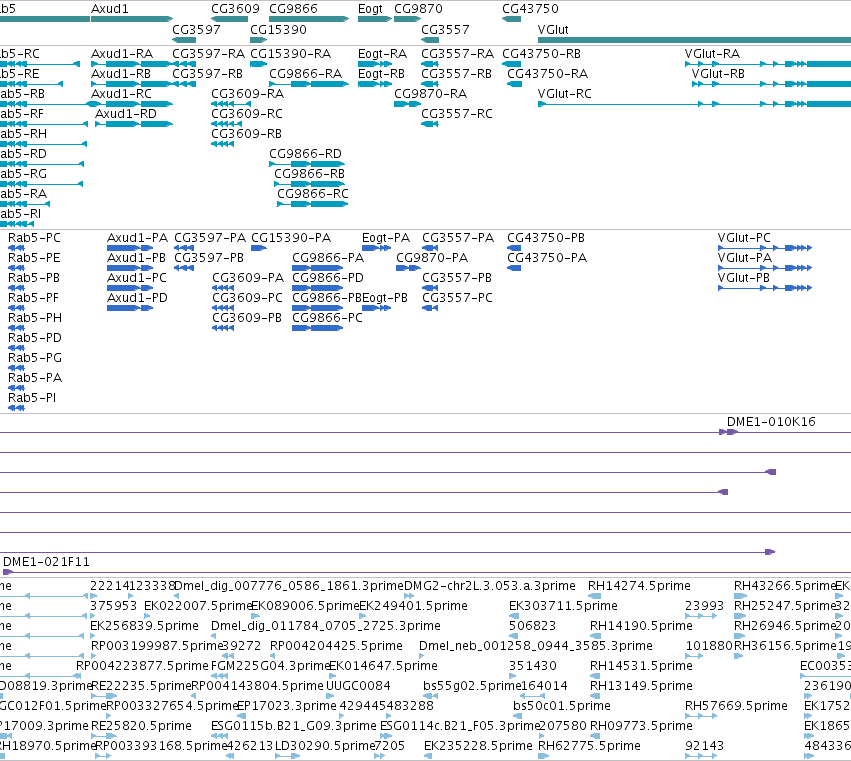Click the CG9870 gene label

click(418, 9)
